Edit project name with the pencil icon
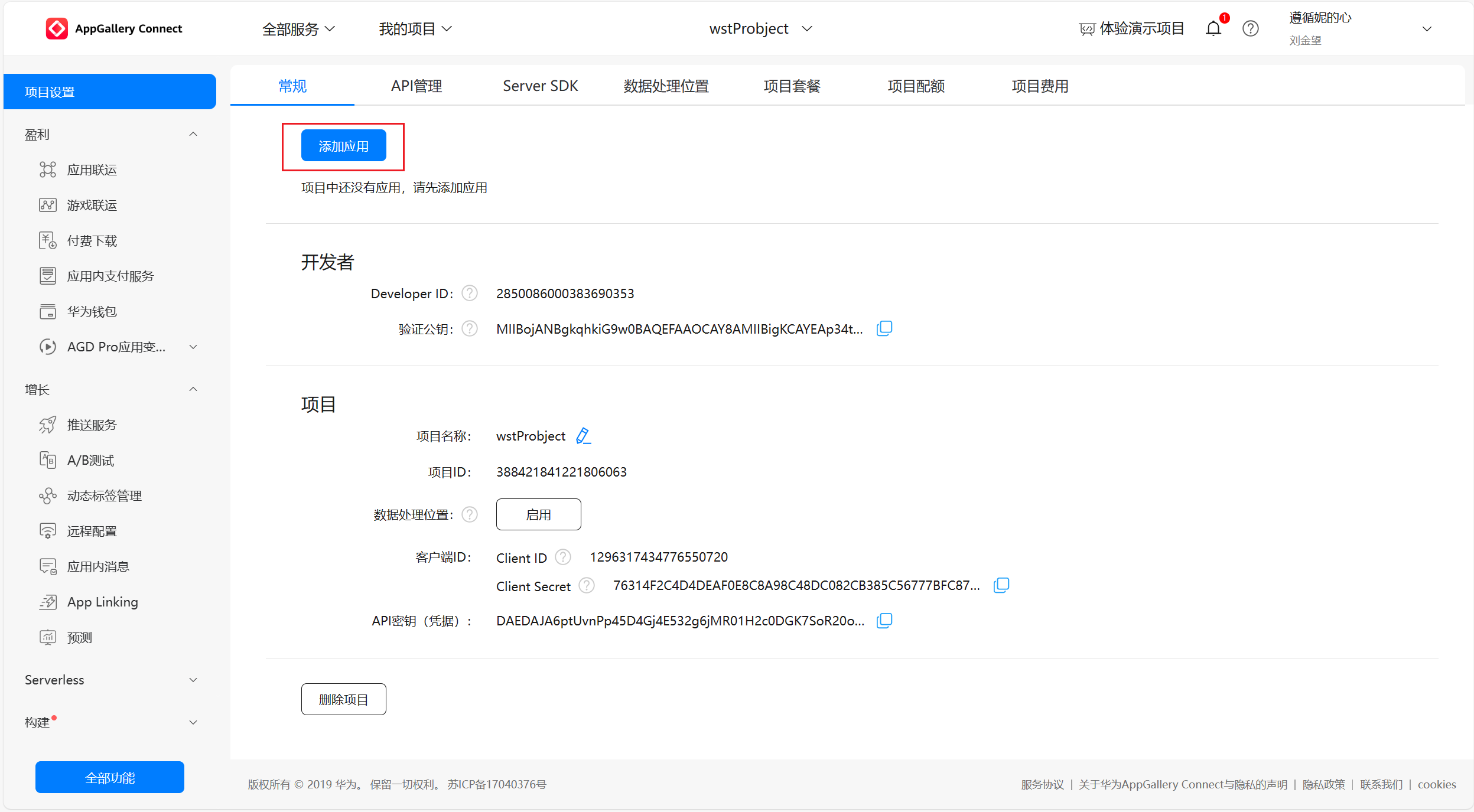Image resolution: width=1474 pixels, height=812 pixels. click(583, 436)
